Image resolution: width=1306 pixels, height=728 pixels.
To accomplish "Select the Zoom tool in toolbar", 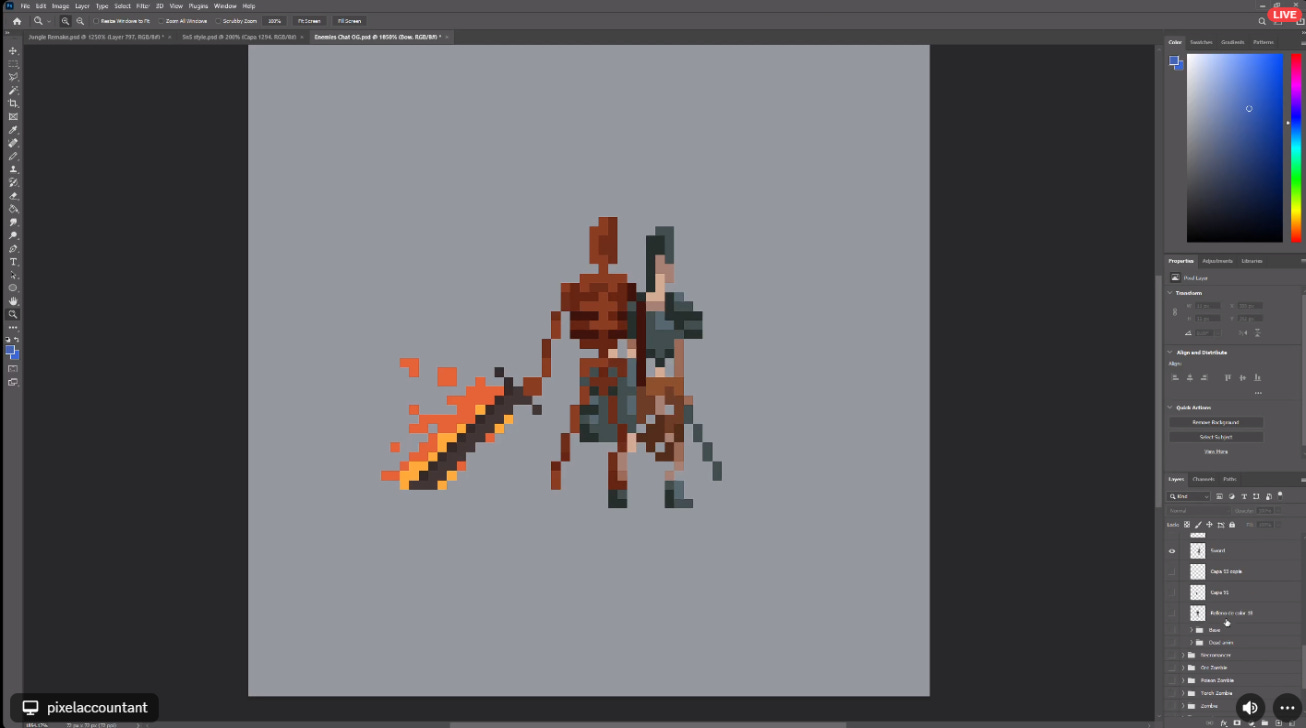I will 13,314.
